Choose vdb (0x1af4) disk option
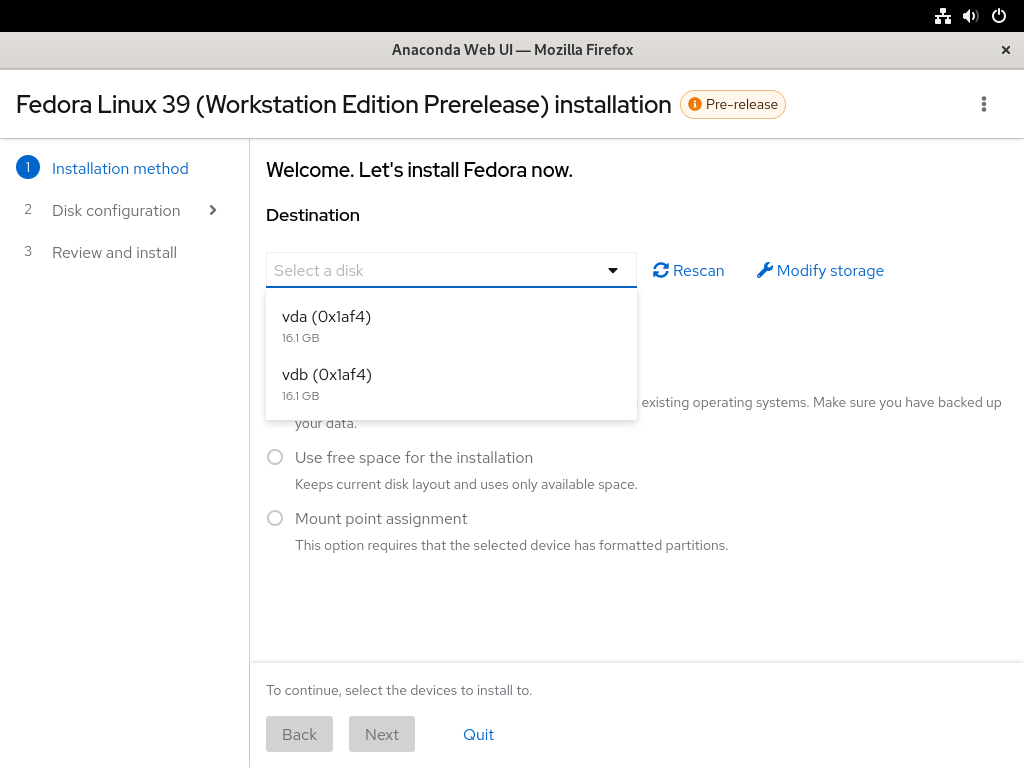Viewport: 1024px width, 768px height. point(451,384)
